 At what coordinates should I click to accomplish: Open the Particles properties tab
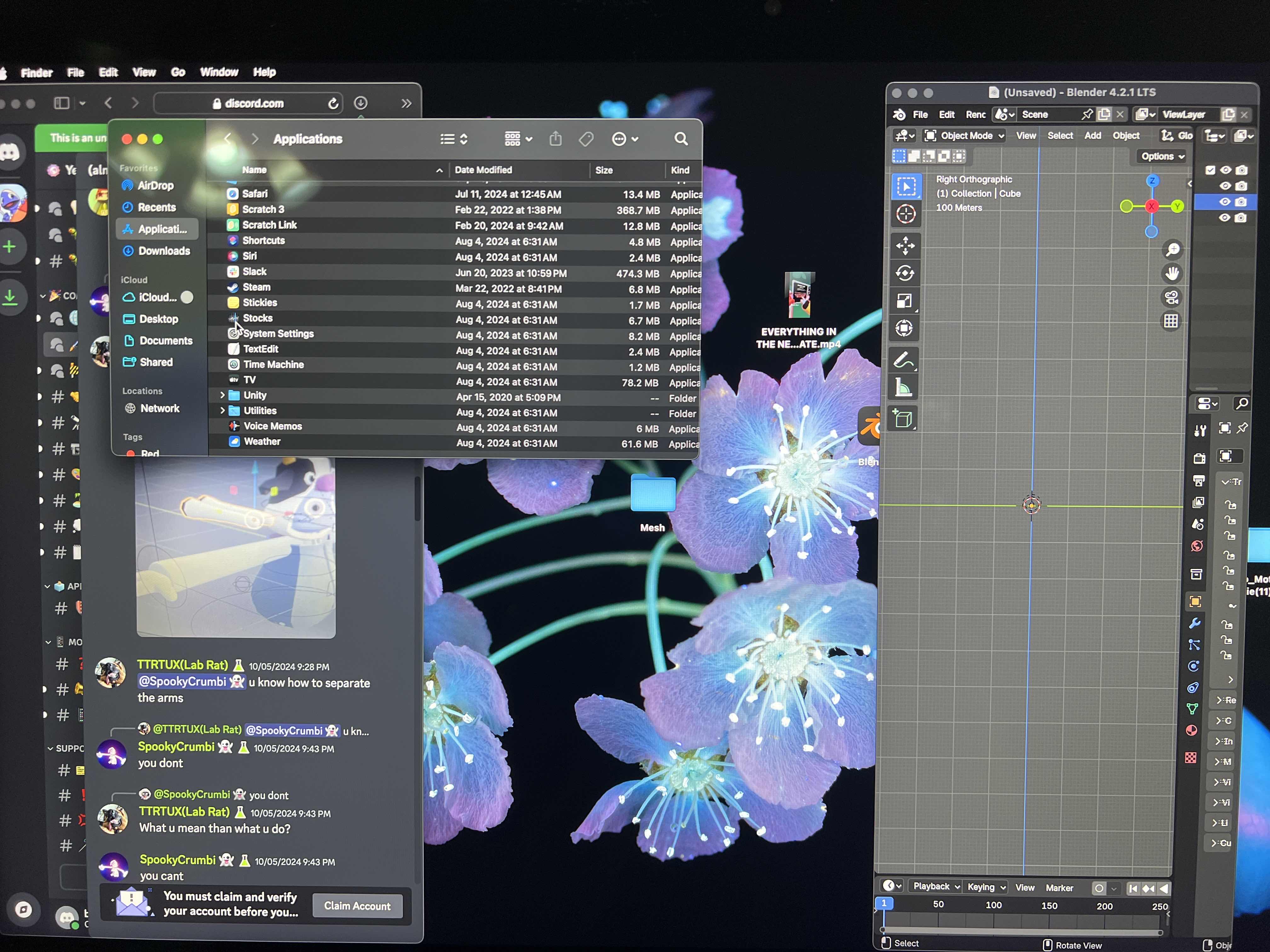(x=1194, y=645)
